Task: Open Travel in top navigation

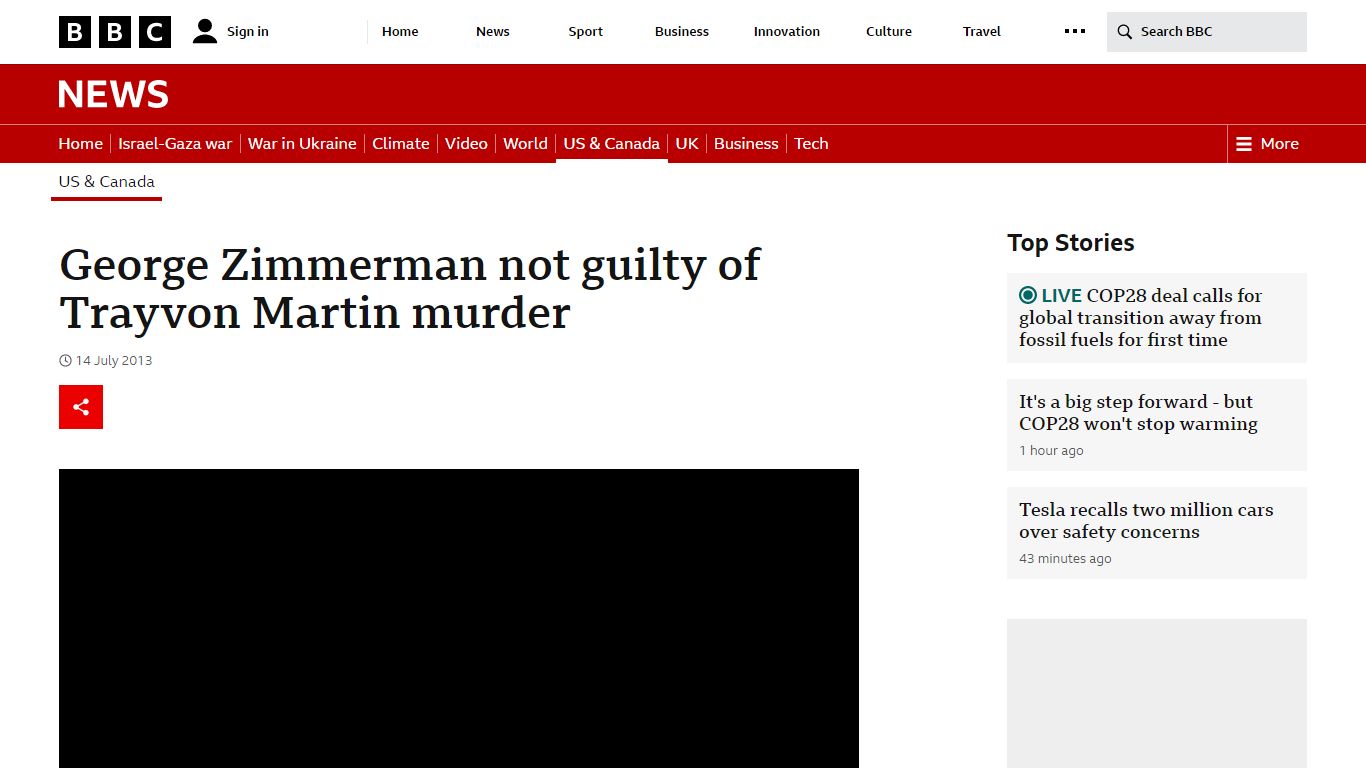Action: coord(982,31)
